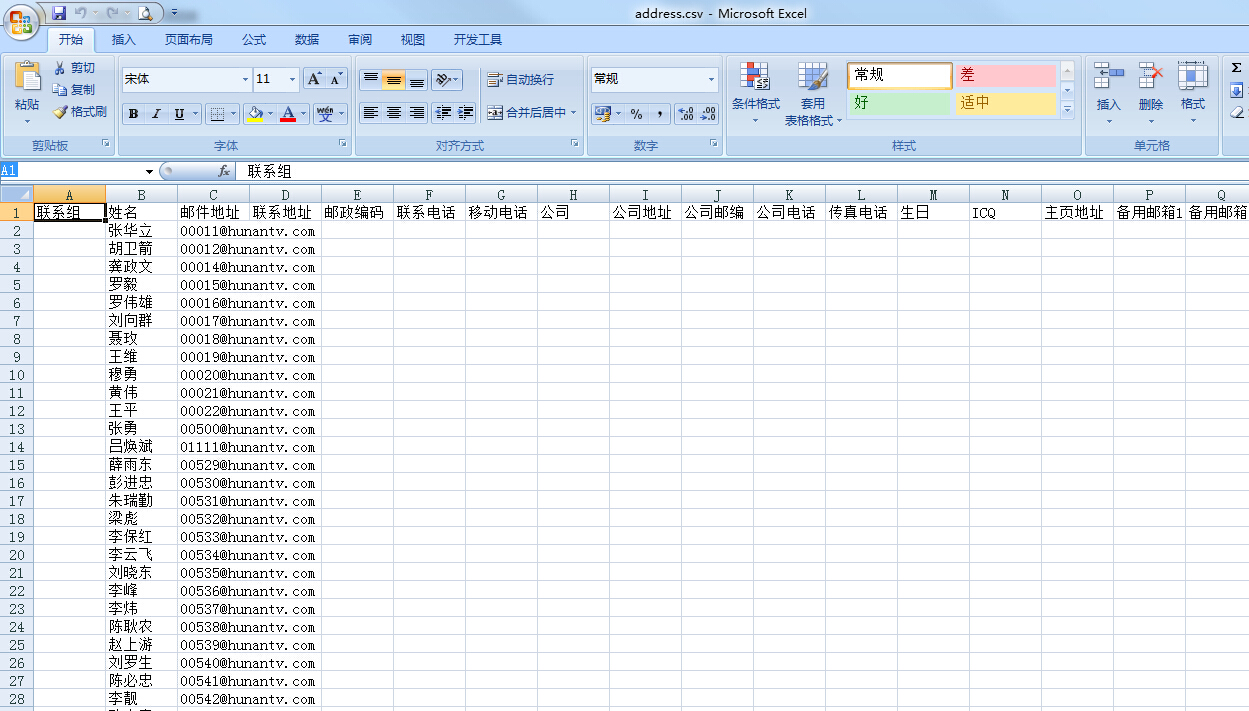Open the Customize Quick Access Toolbar arrow
Image resolution: width=1249 pixels, height=711 pixels.
click(174, 13)
